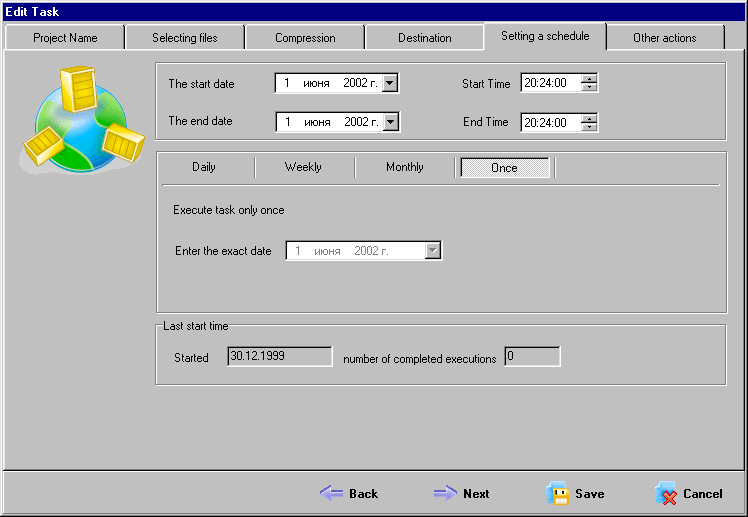Decrease Start Time with down spinner
Image resolution: width=748 pixels, height=517 pixels.
pos(589,87)
